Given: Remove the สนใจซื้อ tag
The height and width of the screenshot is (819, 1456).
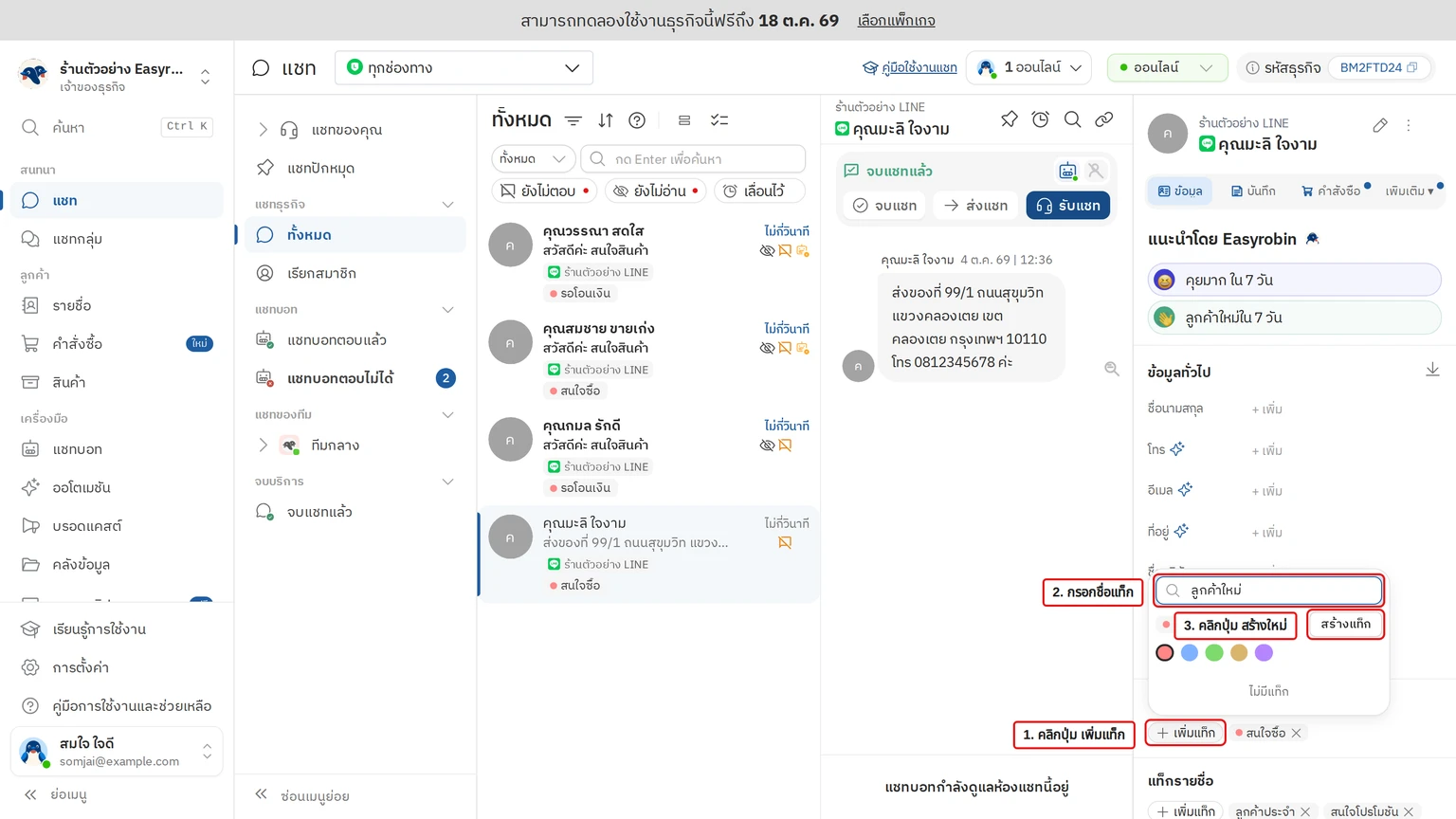Looking at the screenshot, I should pyautogui.click(x=1297, y=733).
